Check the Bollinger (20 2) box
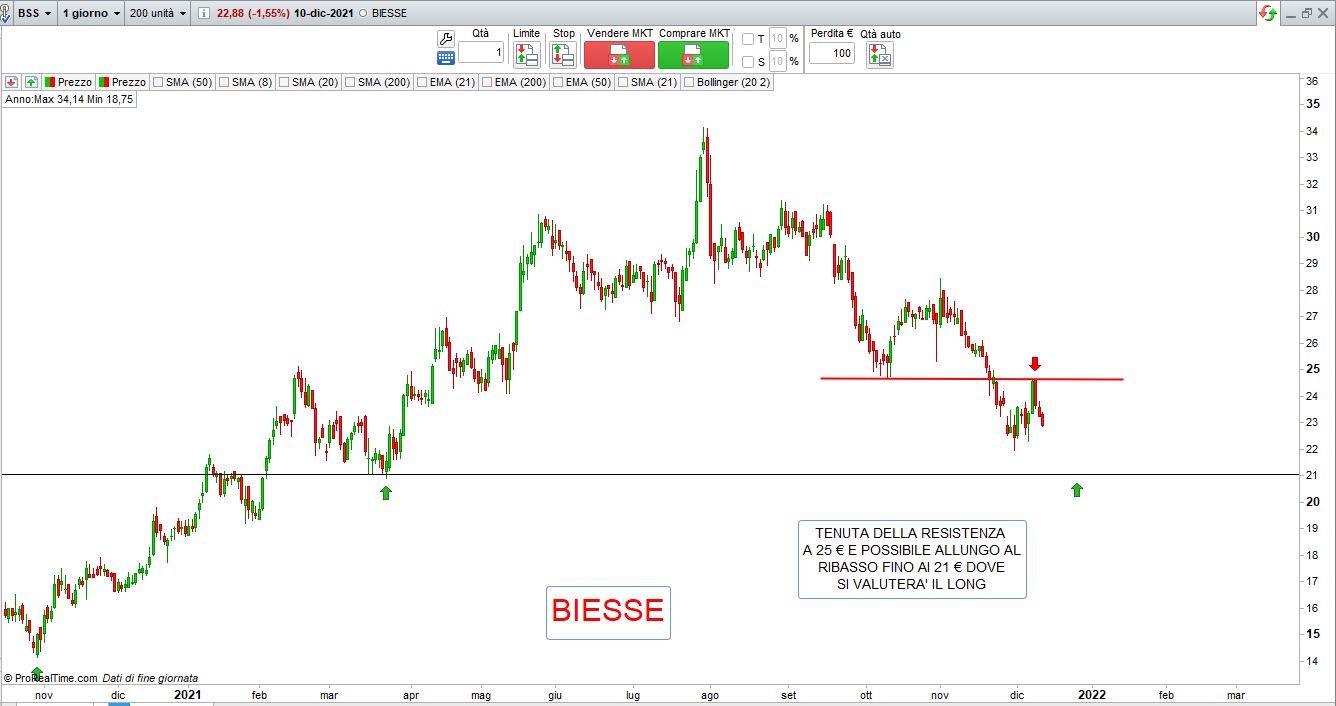 click(689, 82)
